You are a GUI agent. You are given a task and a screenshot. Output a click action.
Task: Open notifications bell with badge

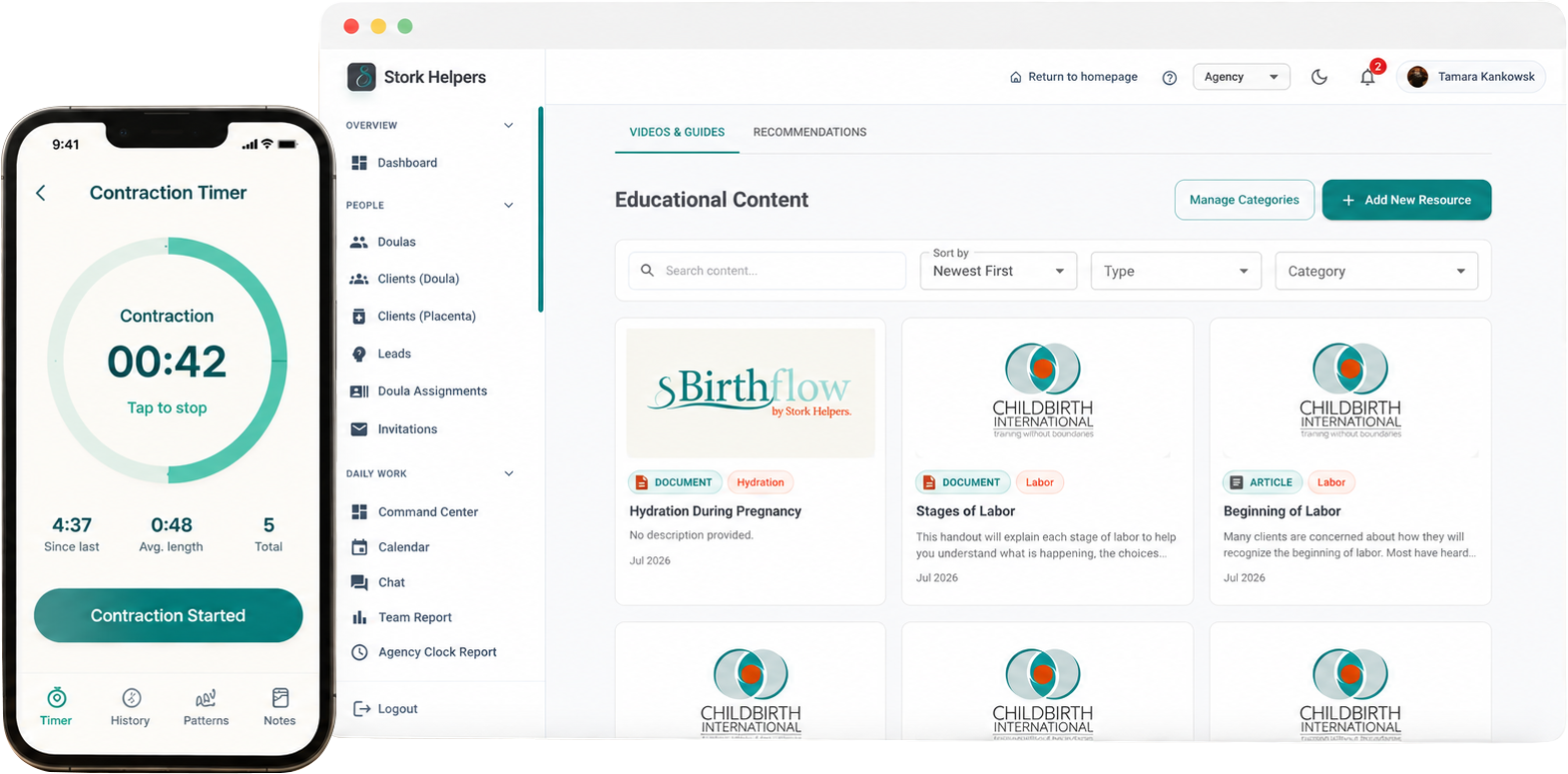1369,75
